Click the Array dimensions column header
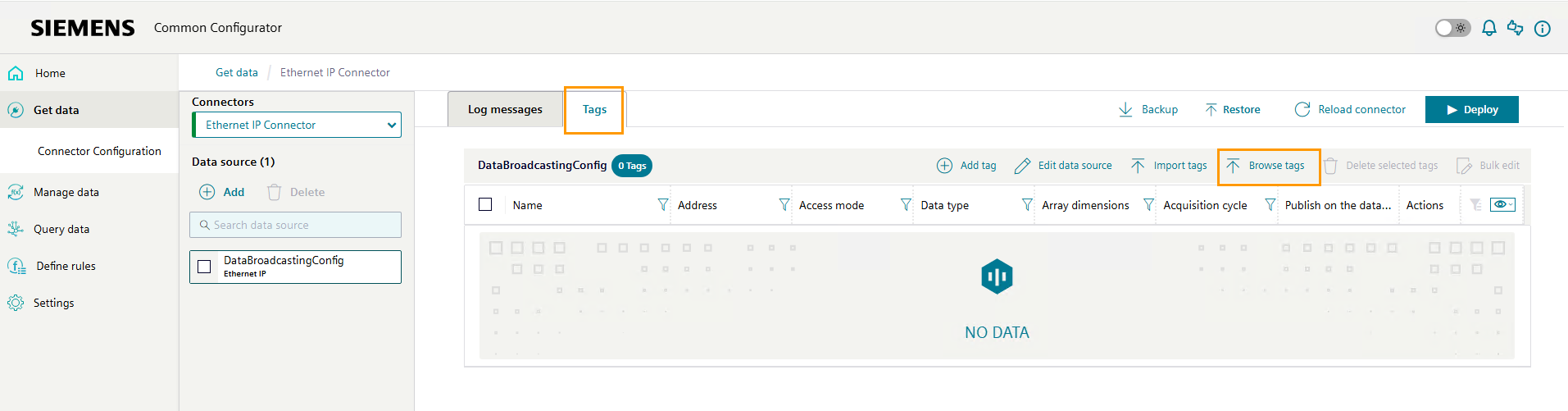 [1085, 205]
